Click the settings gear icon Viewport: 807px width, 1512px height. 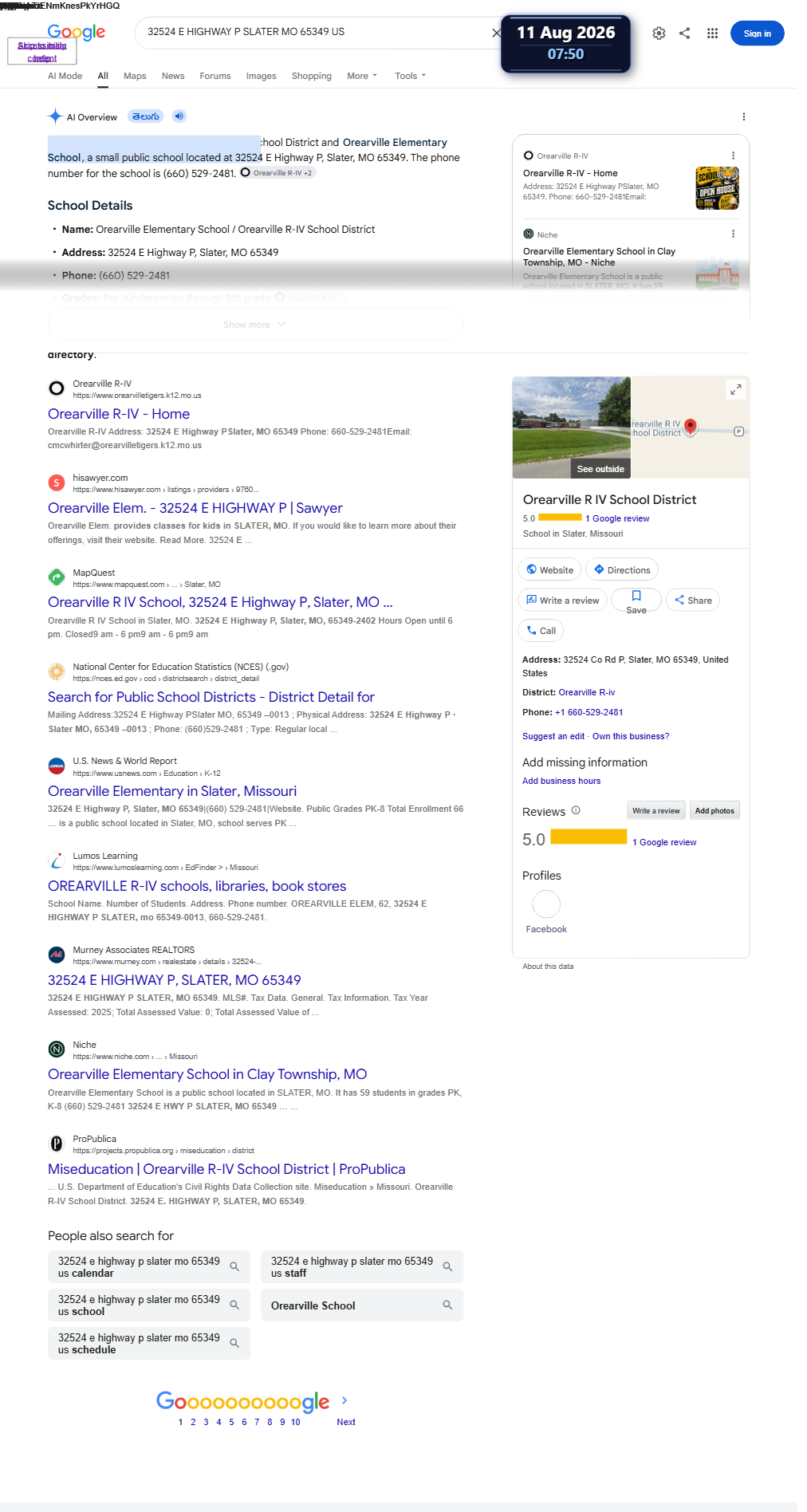click(659, 33)
